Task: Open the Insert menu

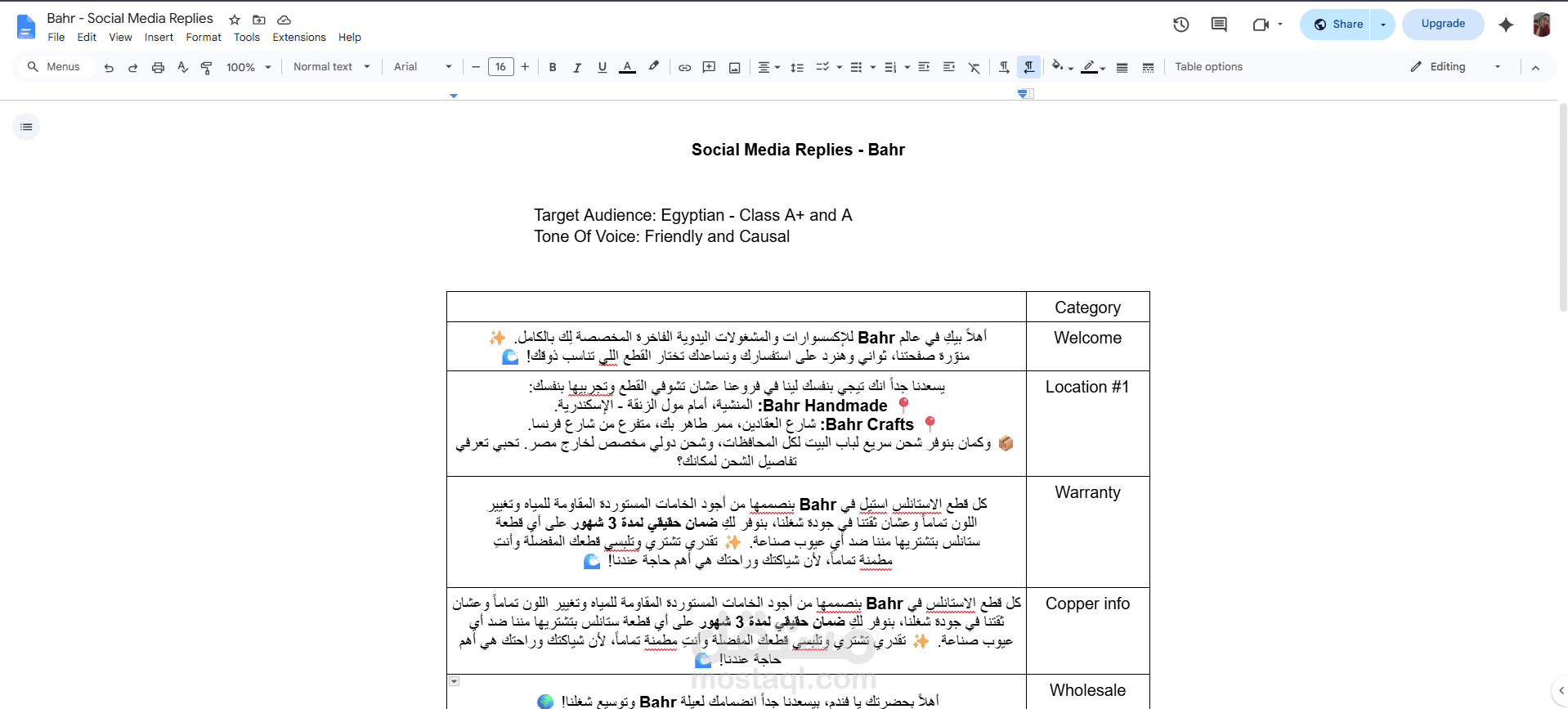Action: pyautogui.click(x=159, y=38)
